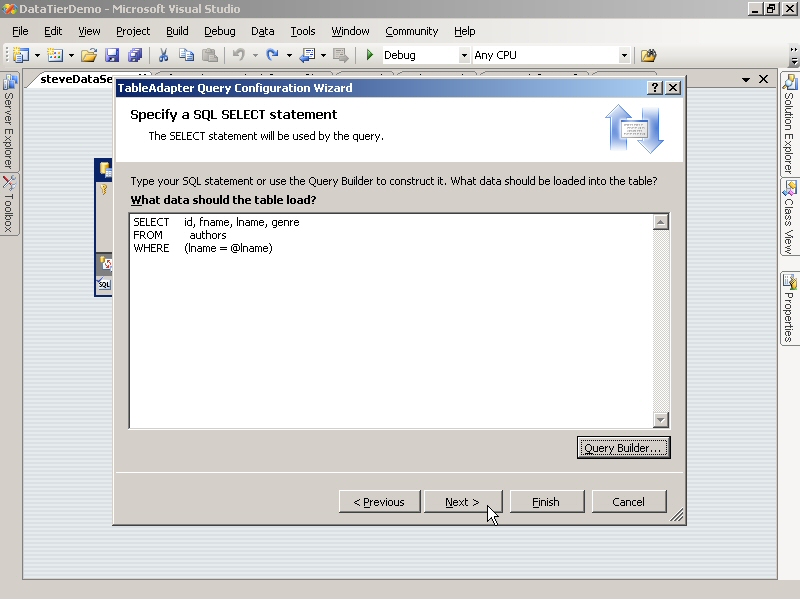800x600 pixels.
Task: Expand the Undo history dropdown arrow
Action: pyautogui.click(x=255, y=55)
